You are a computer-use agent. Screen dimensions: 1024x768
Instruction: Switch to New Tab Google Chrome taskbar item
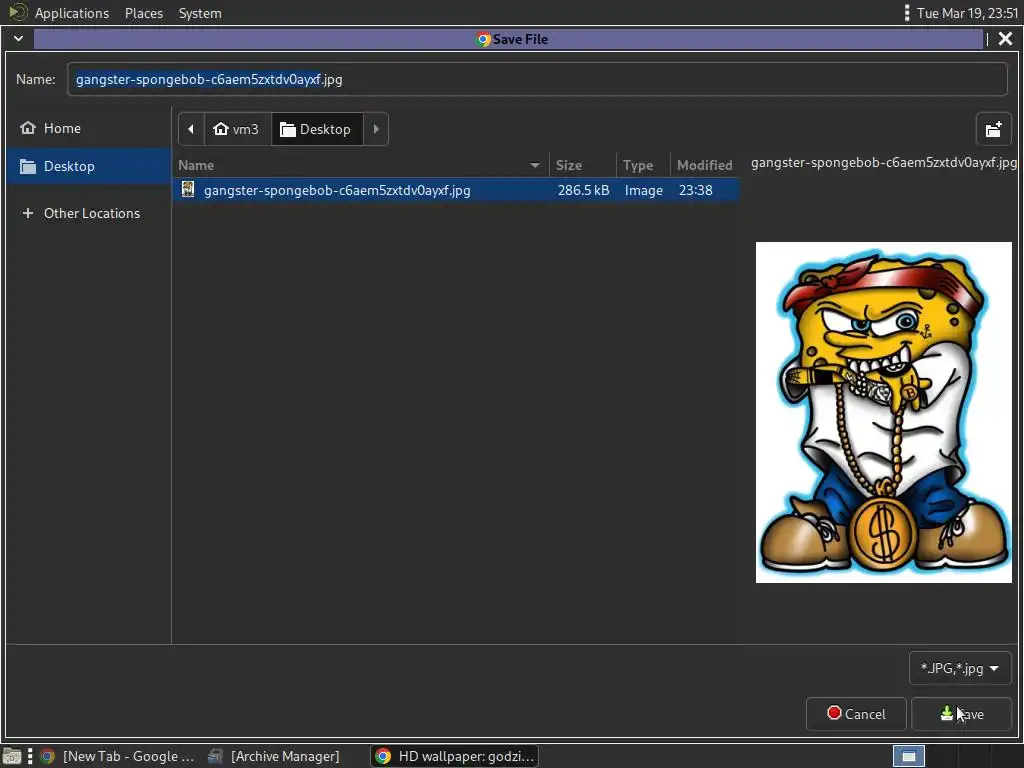click(118, 756)
